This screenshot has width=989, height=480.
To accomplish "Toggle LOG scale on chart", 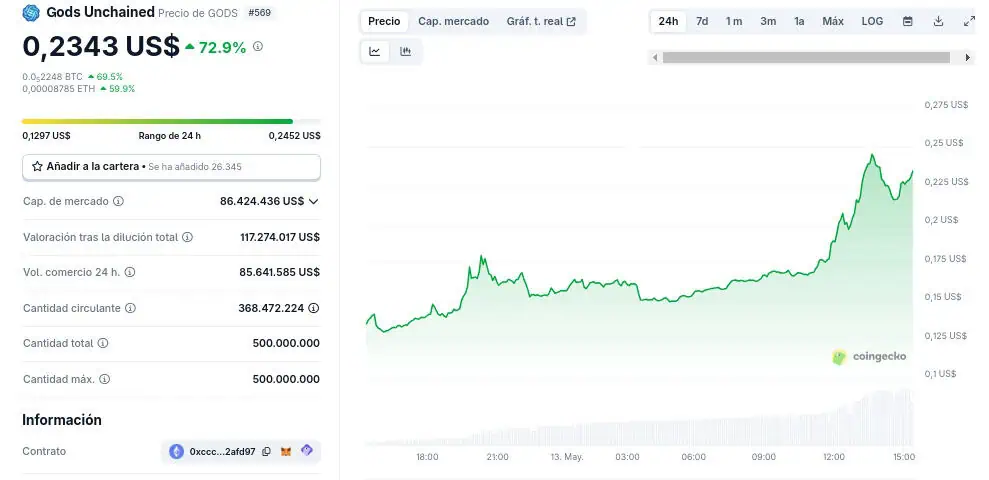I will tap(872, 21).
